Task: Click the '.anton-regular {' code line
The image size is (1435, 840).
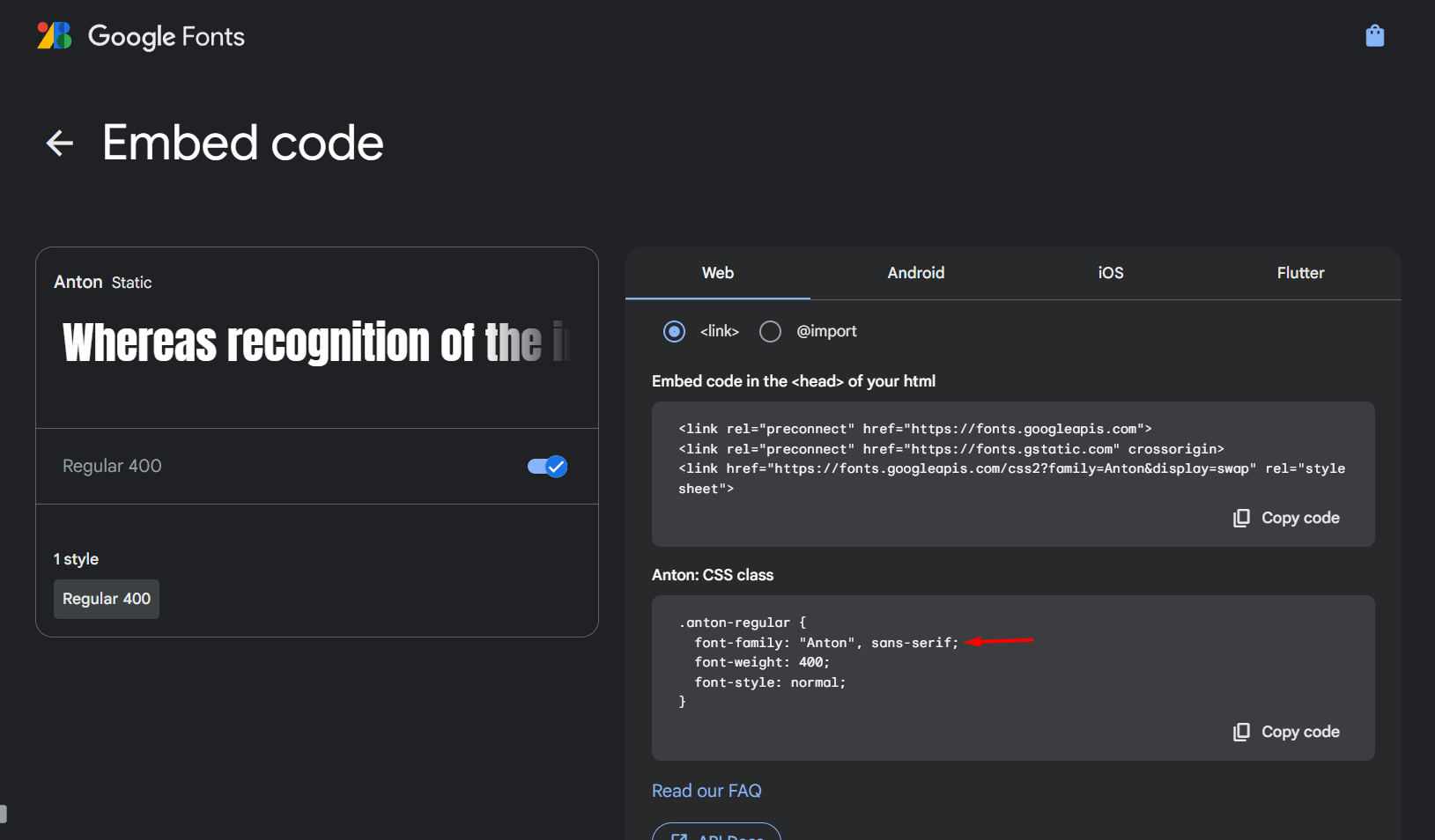Action: [743, 623]
